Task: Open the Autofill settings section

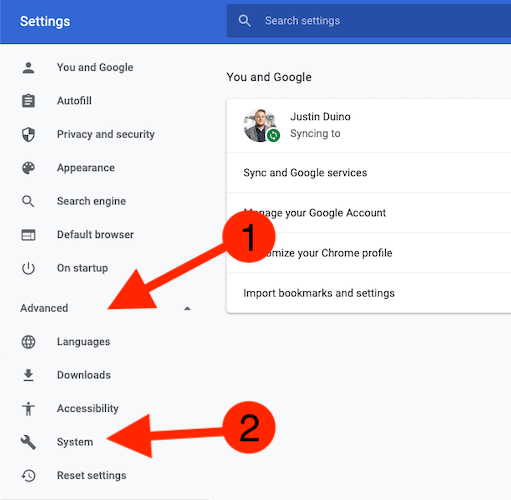Action: pos(74,101)
